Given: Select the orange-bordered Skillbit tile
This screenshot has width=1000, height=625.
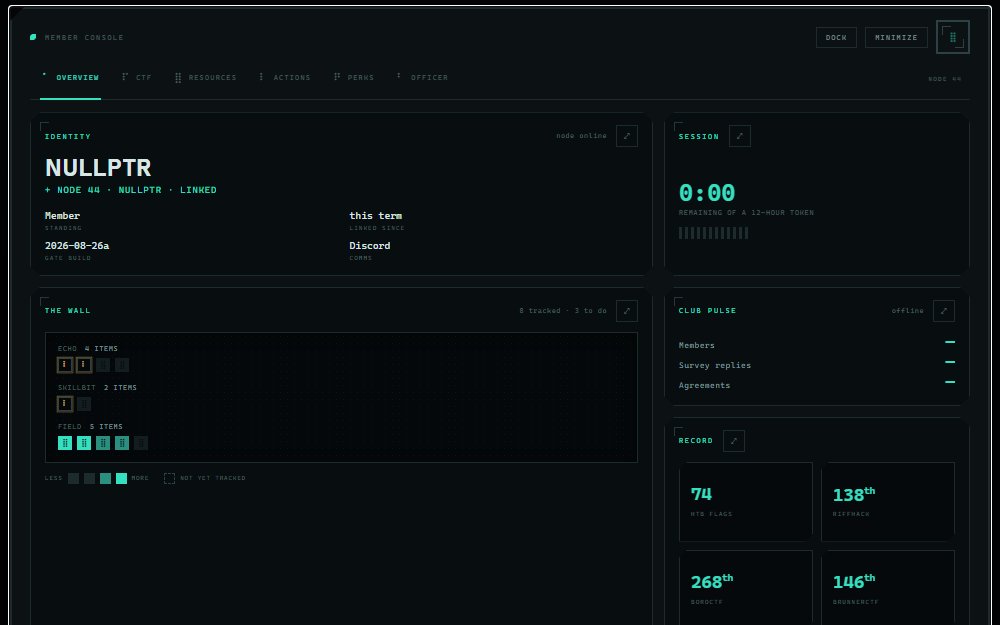Looking at the screenshot, I should click(x=64, y=404).
